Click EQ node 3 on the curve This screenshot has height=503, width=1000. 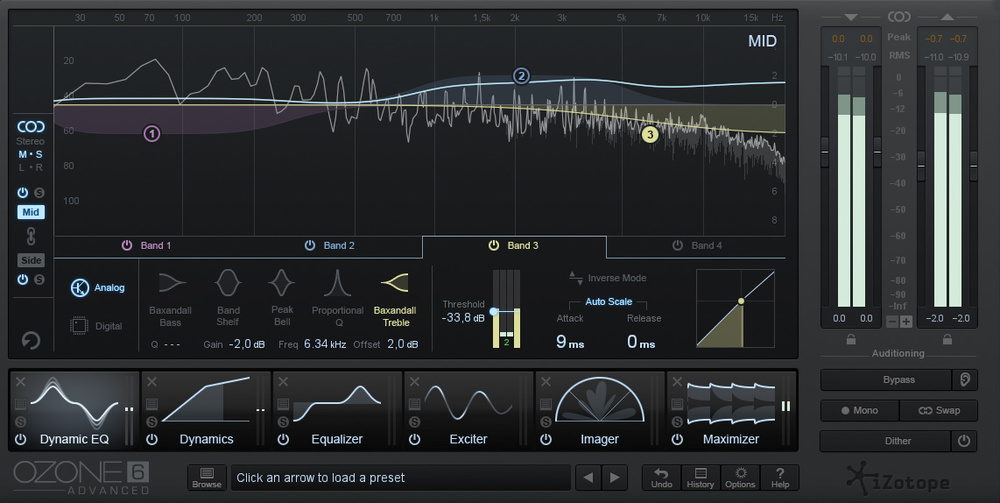tap(650, 135)
